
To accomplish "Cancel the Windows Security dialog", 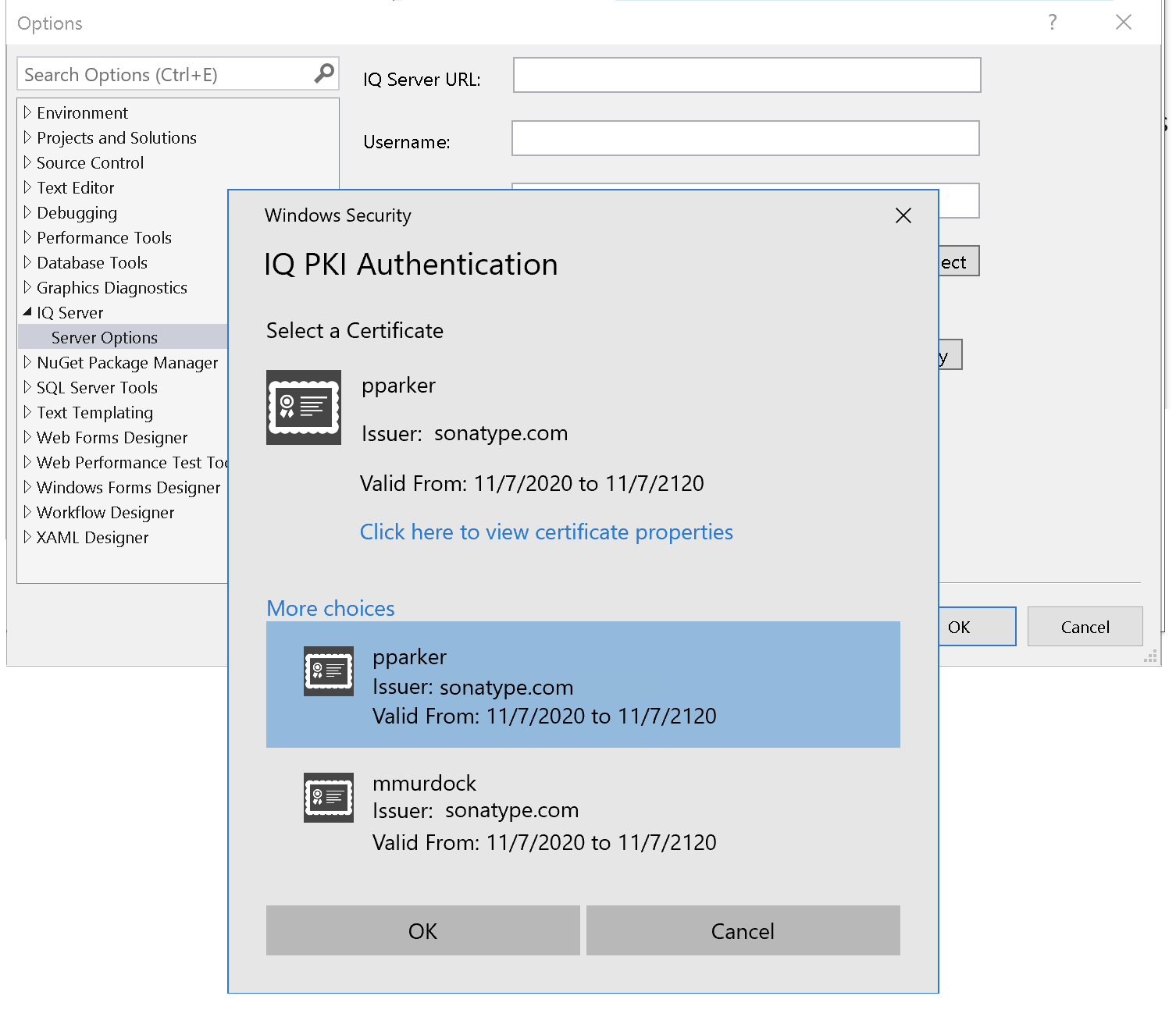I will tap(743, 930).
